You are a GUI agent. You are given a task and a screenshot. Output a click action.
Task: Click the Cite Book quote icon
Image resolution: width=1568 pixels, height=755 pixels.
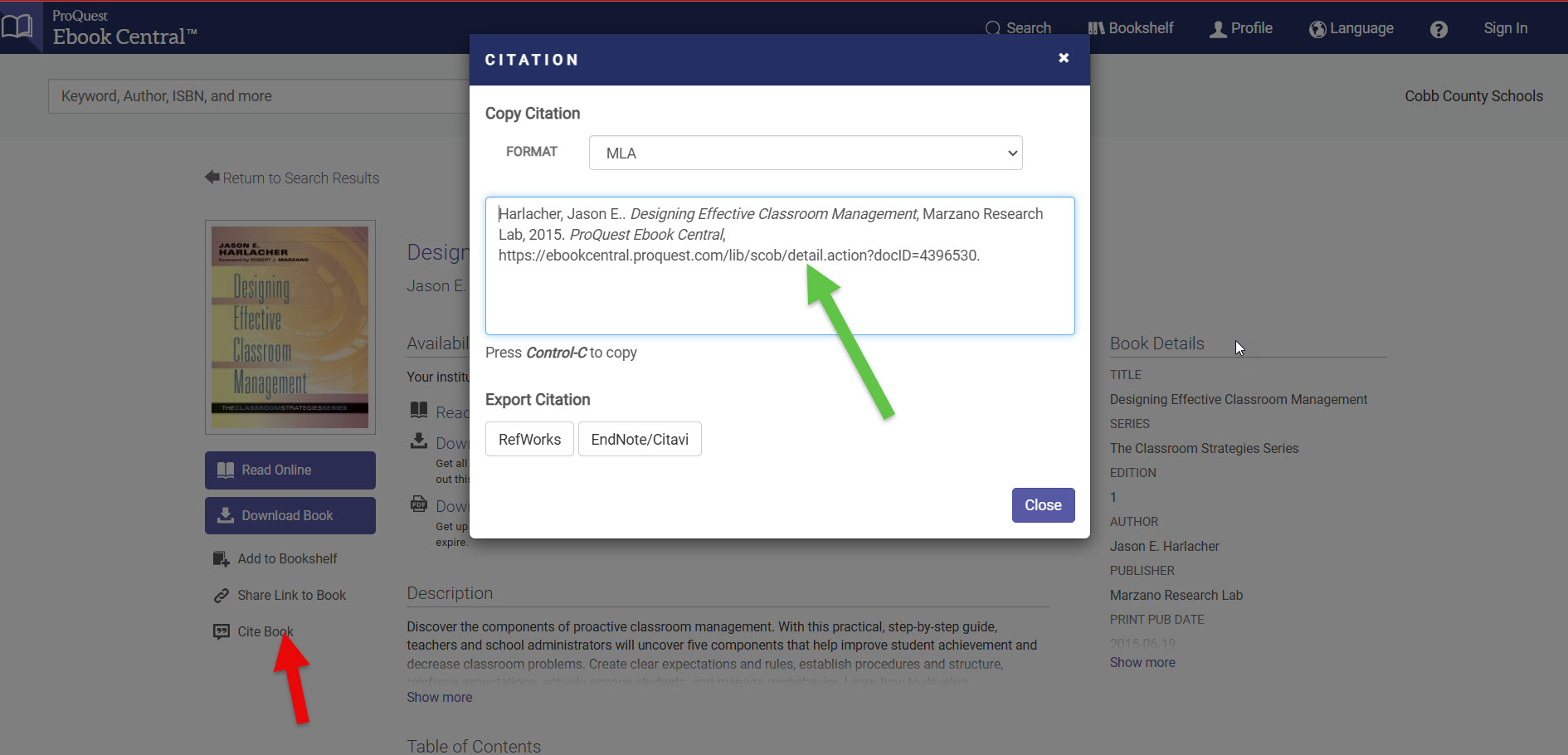(x=221, y=632)
